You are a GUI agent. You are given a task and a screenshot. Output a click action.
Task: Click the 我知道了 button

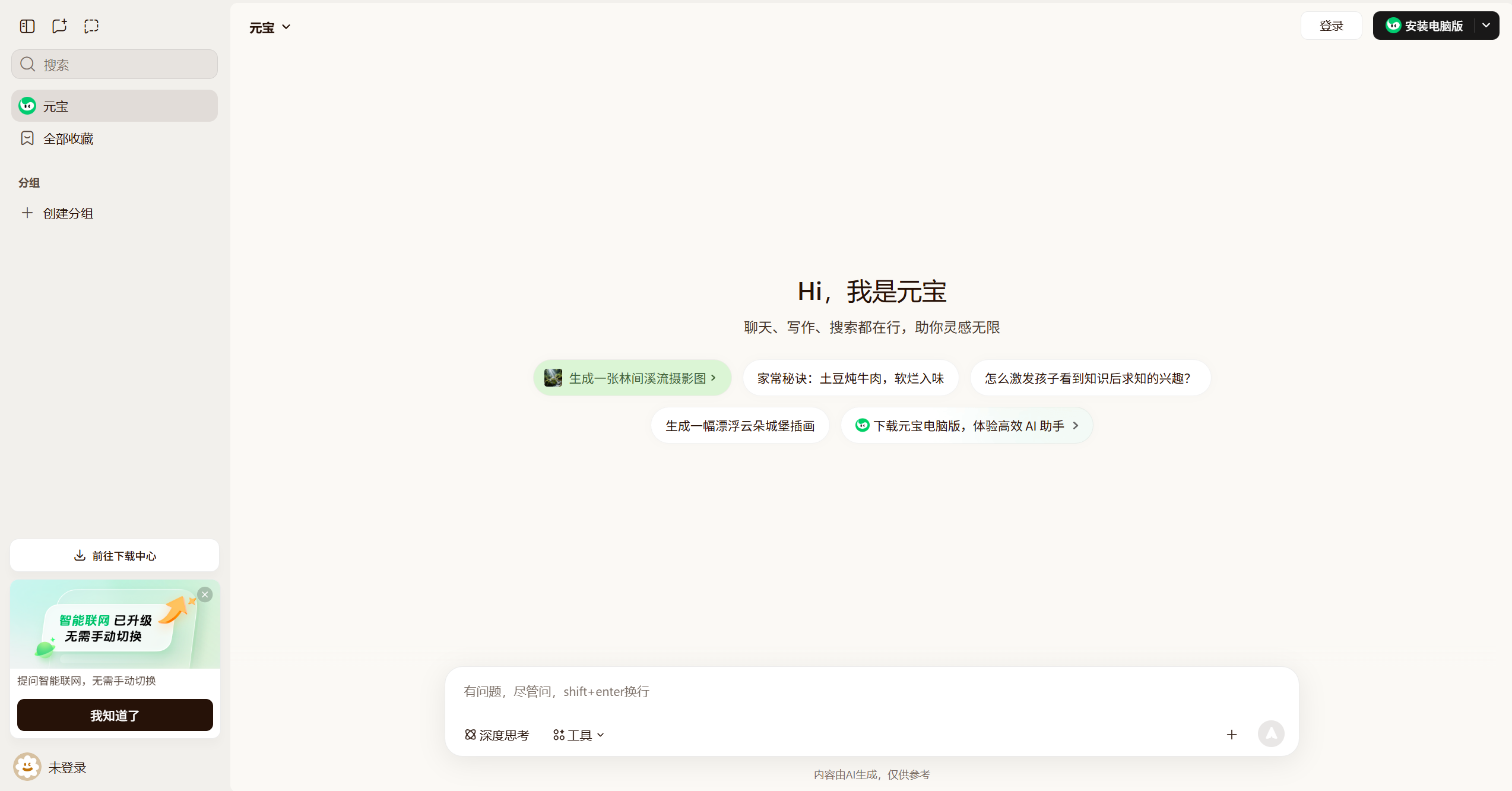pyautogui.click(x=115, y=715)
